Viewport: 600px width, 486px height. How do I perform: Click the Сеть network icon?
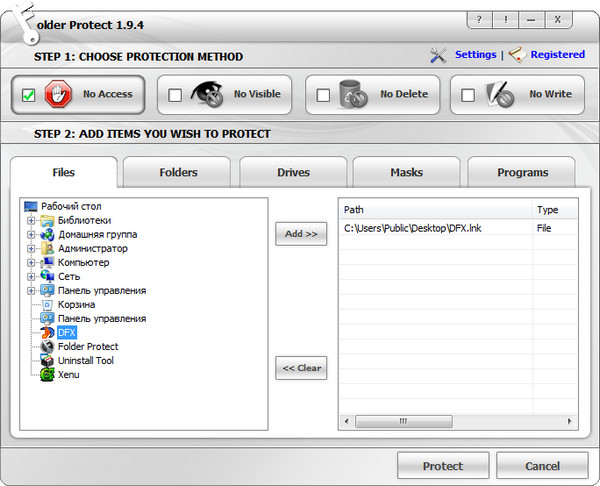[47, 276]
